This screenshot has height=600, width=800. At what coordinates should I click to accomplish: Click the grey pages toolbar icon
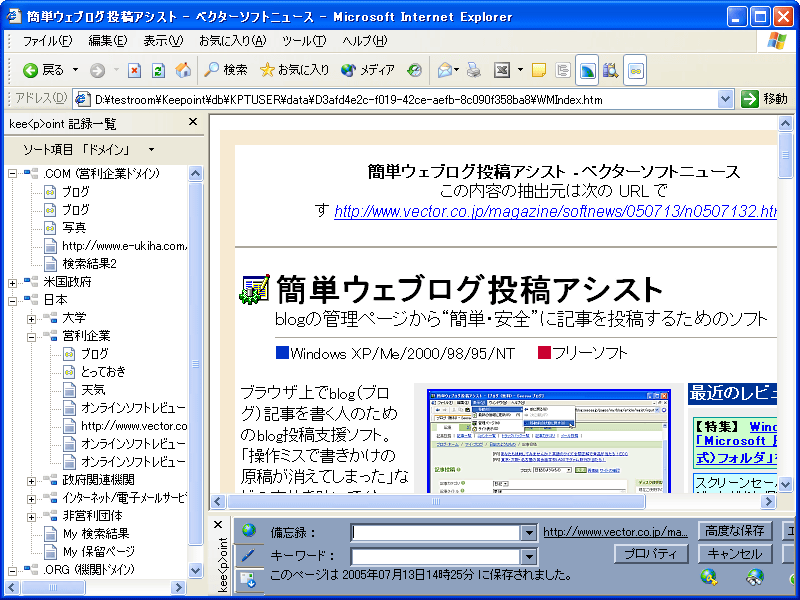tap(563, 70)
